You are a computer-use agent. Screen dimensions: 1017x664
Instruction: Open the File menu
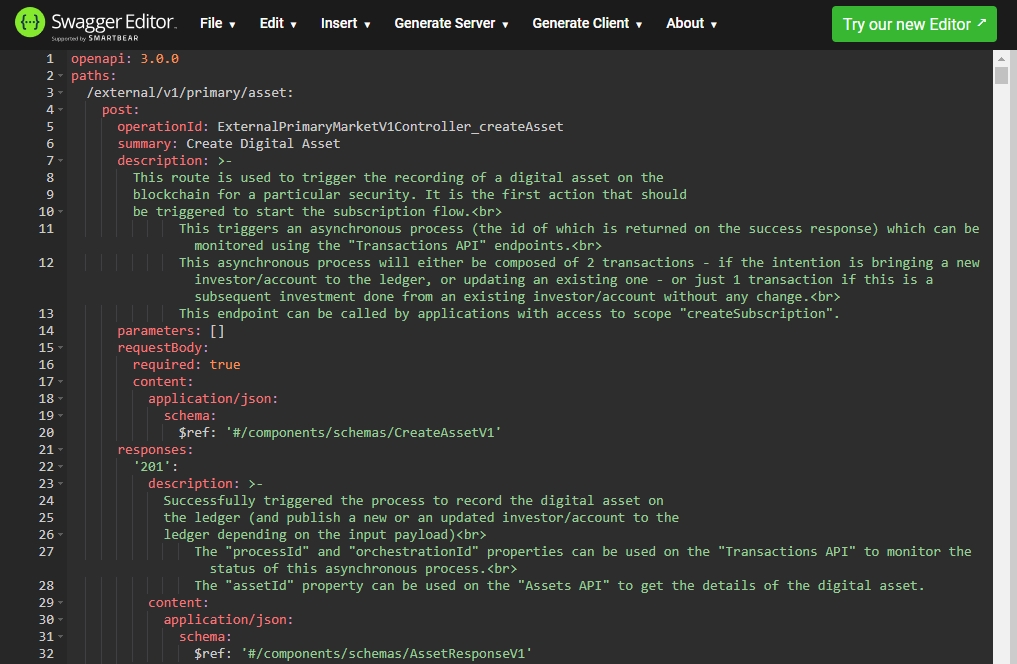coord(217,24)
